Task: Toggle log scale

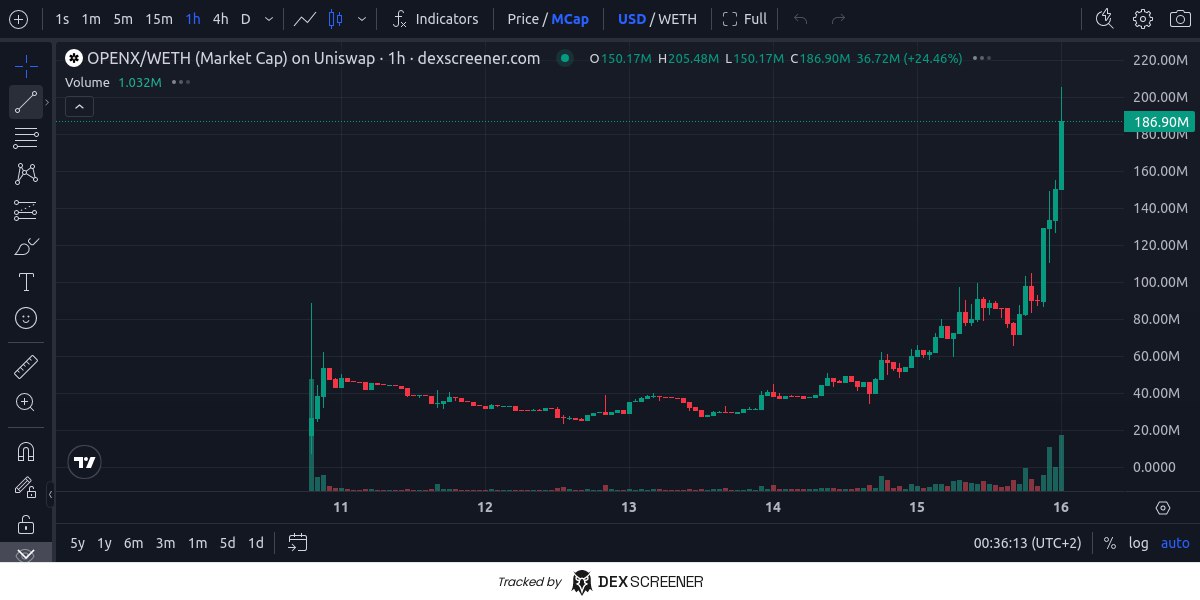Action: (1139, 543)
